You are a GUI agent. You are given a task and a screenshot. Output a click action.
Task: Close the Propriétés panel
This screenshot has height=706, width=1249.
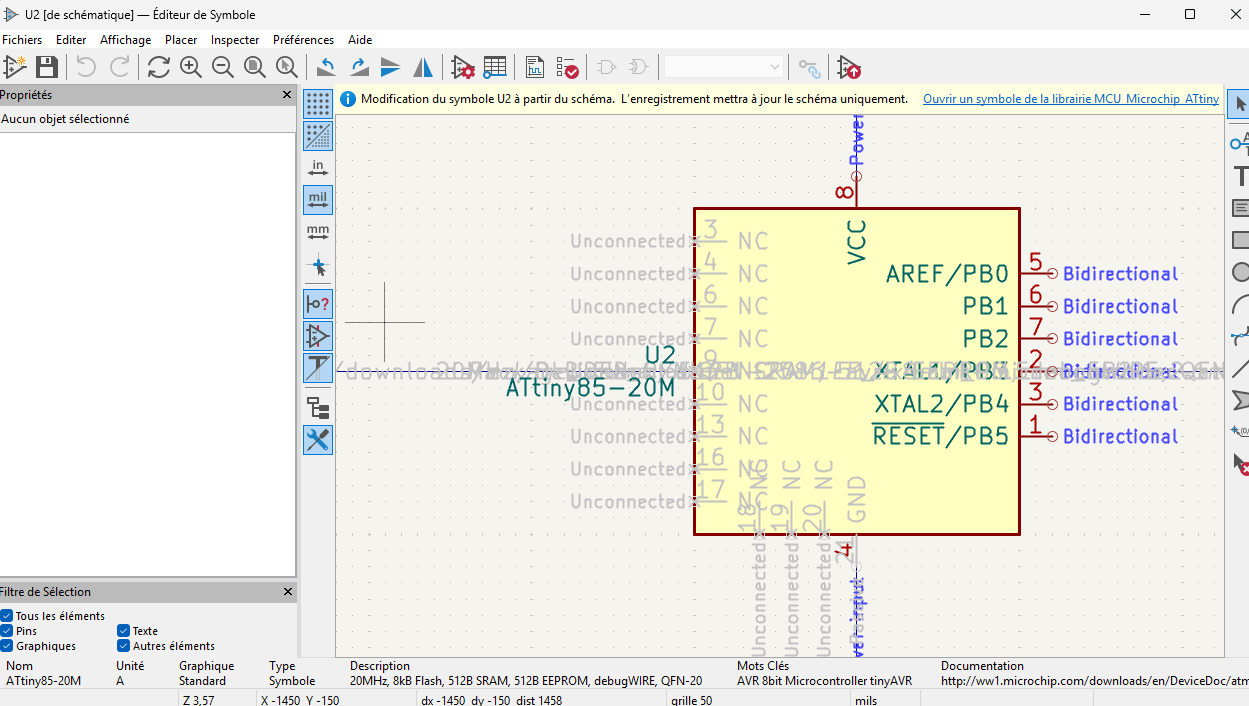(x=287, y=95)
